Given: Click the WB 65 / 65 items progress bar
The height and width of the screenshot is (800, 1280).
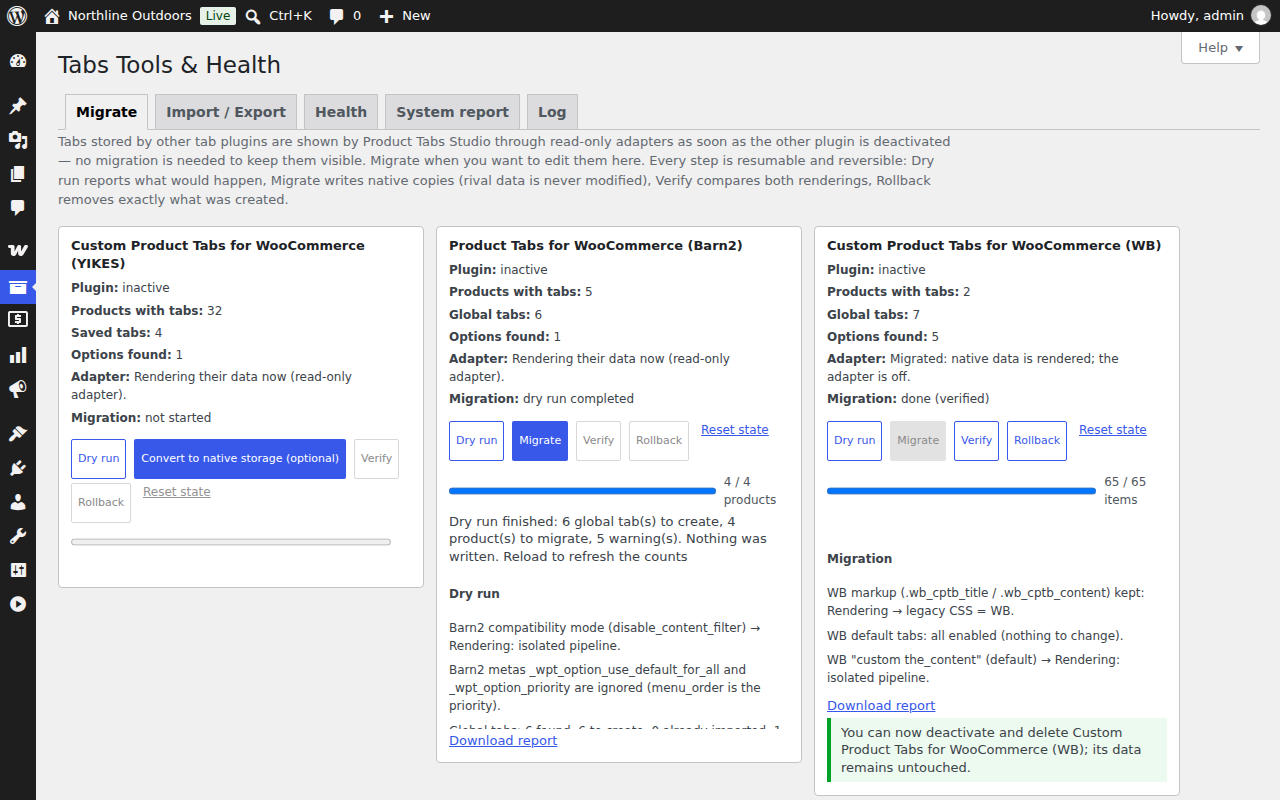Looking at the screenshot, I should click(x=961, y=491).
